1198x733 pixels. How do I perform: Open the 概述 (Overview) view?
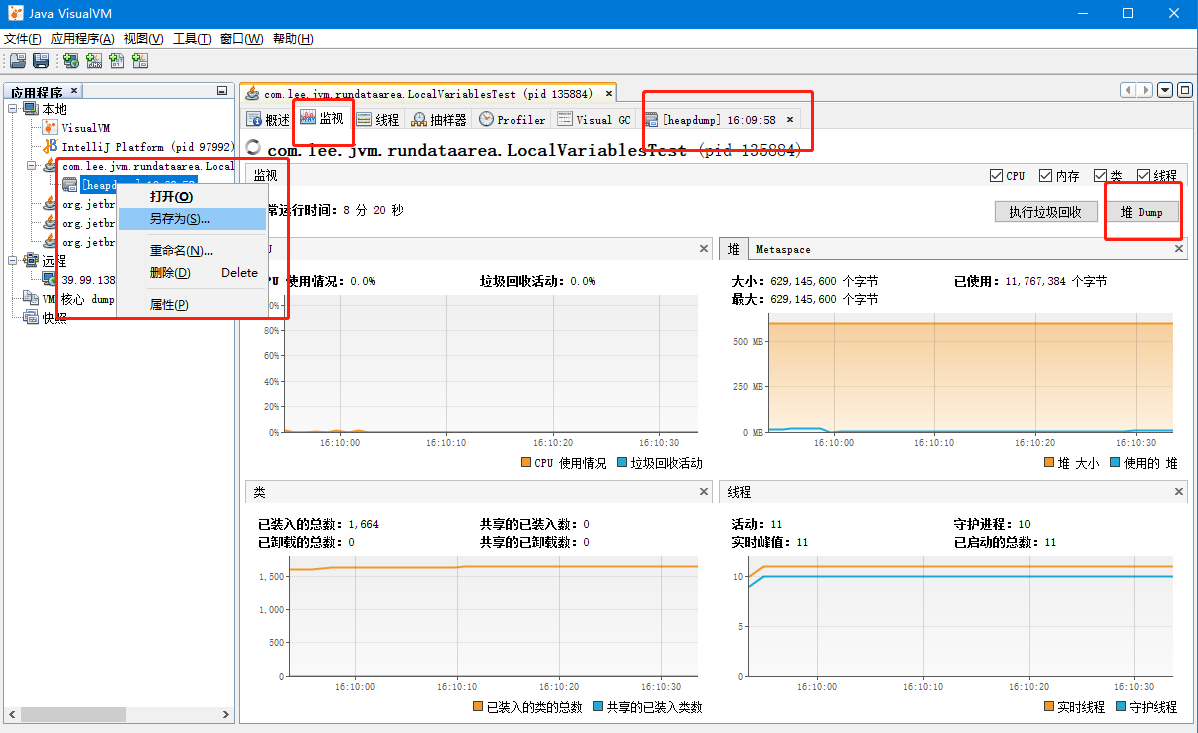click(x=268, y=118)
